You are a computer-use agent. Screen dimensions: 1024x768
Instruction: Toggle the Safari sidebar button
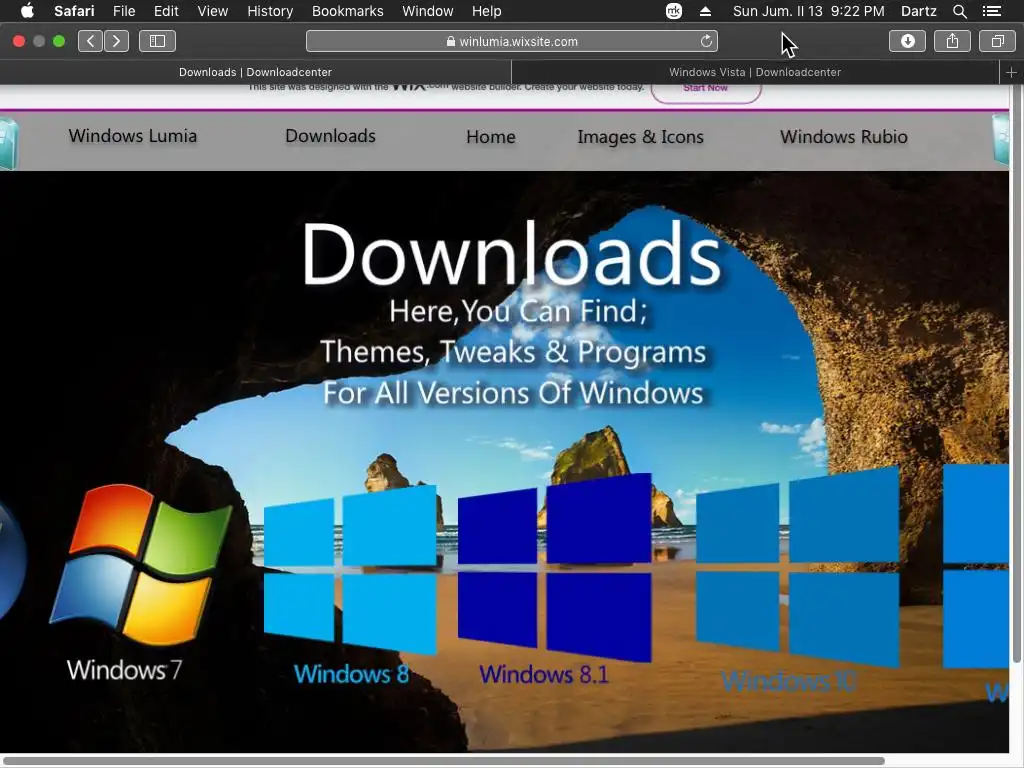pyautogui.click(x=157, y=41)
